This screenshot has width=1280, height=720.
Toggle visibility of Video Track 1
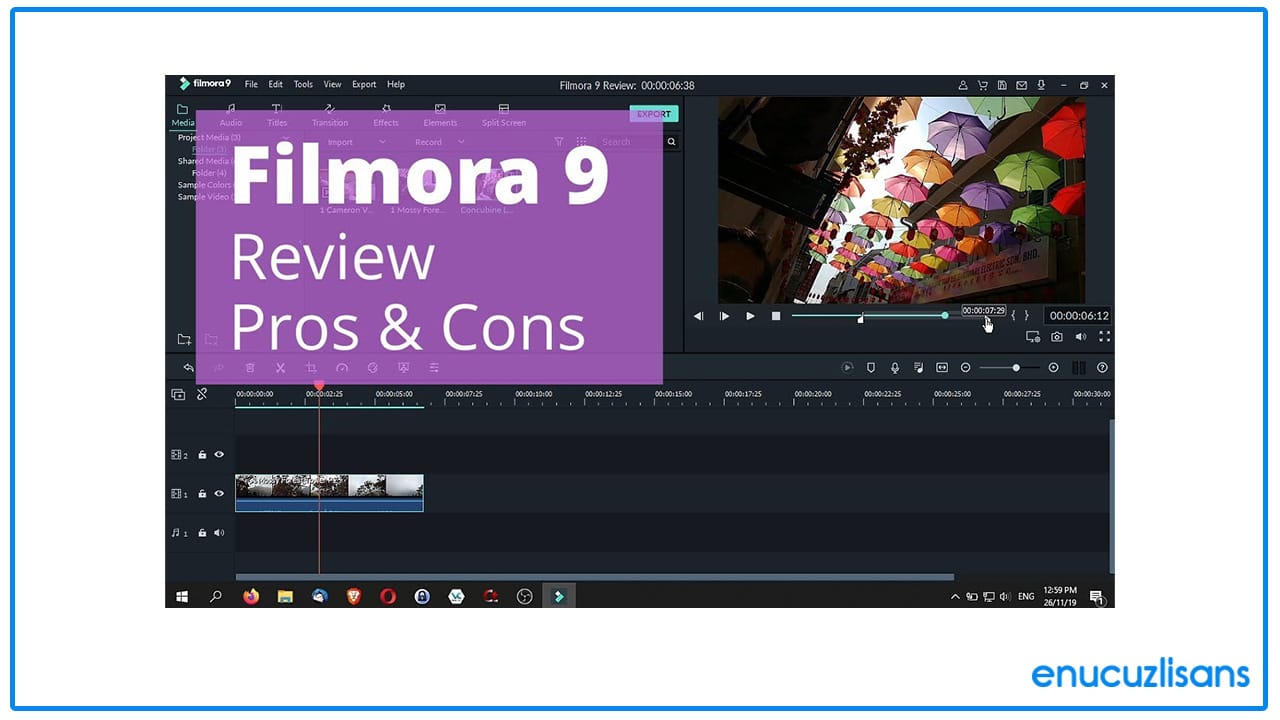[219, 494]
